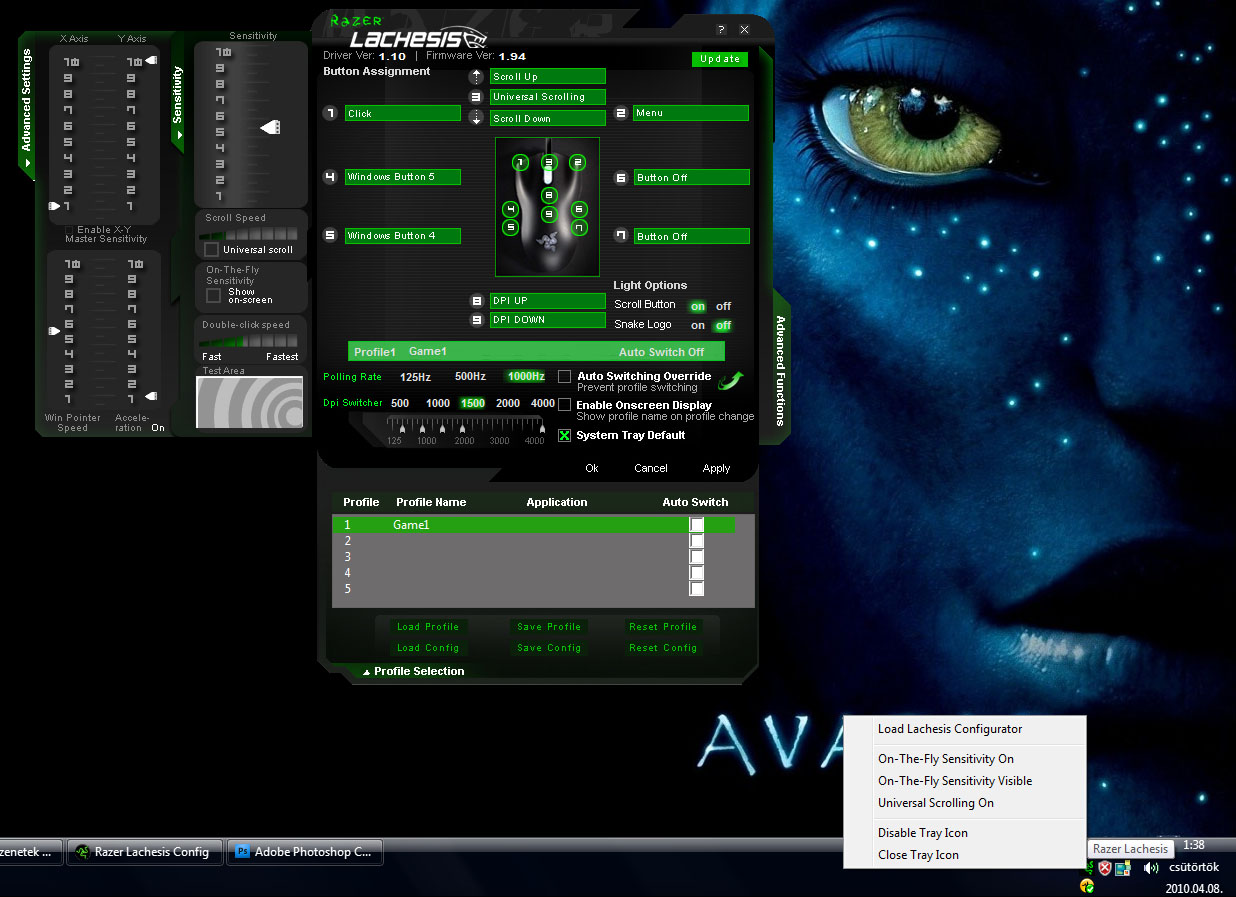1236x897 pixels.
Task: Tick On-The-Fly Sensitivity Show on-screen checkbox
Action: [x=213, y=296]
